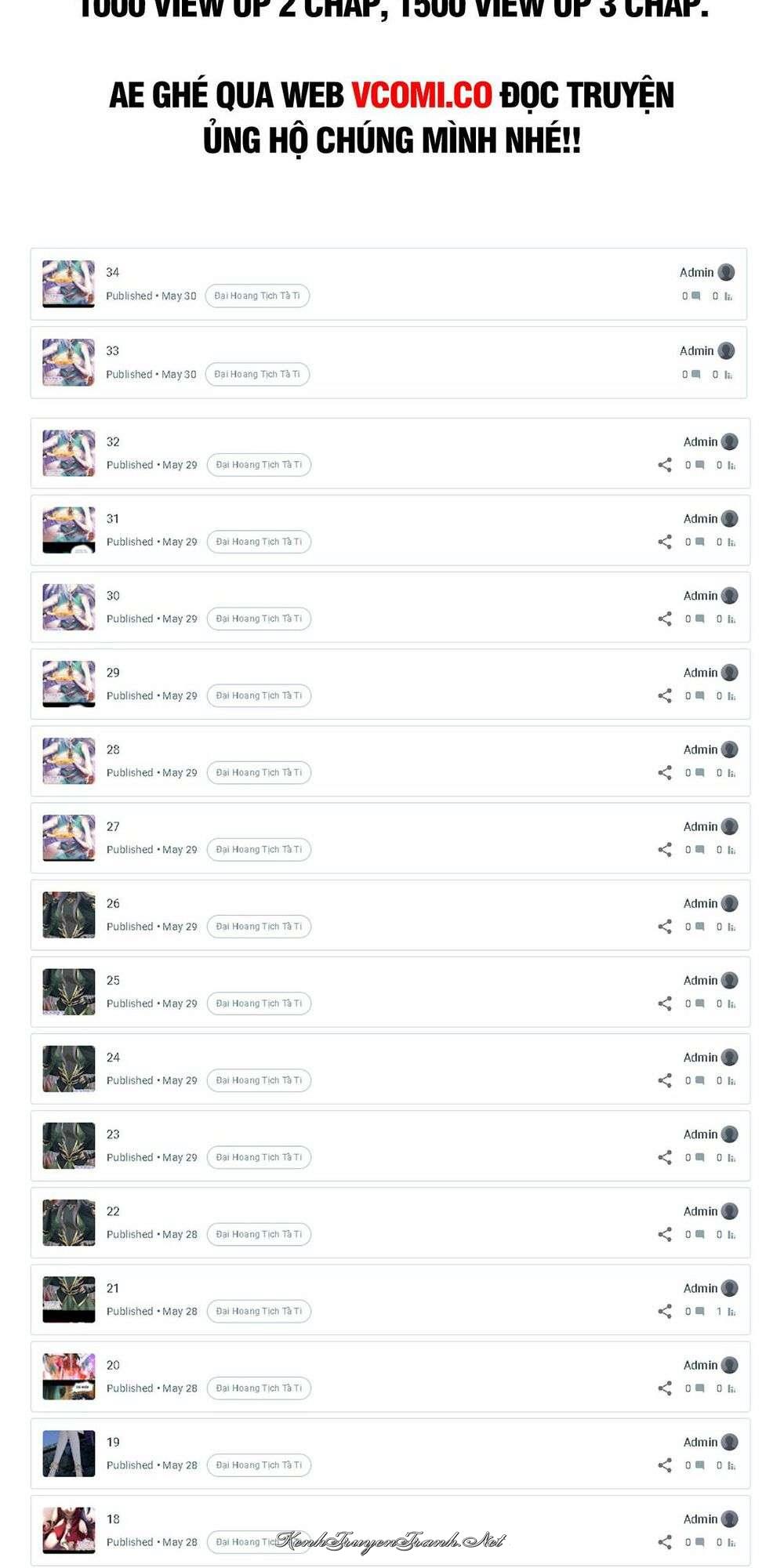Viewport: 784px width, 1568px height.
Task: Click the Đại Hoang Tịch Tà Ti tag on chapter 33
Action: click(257, 374)
